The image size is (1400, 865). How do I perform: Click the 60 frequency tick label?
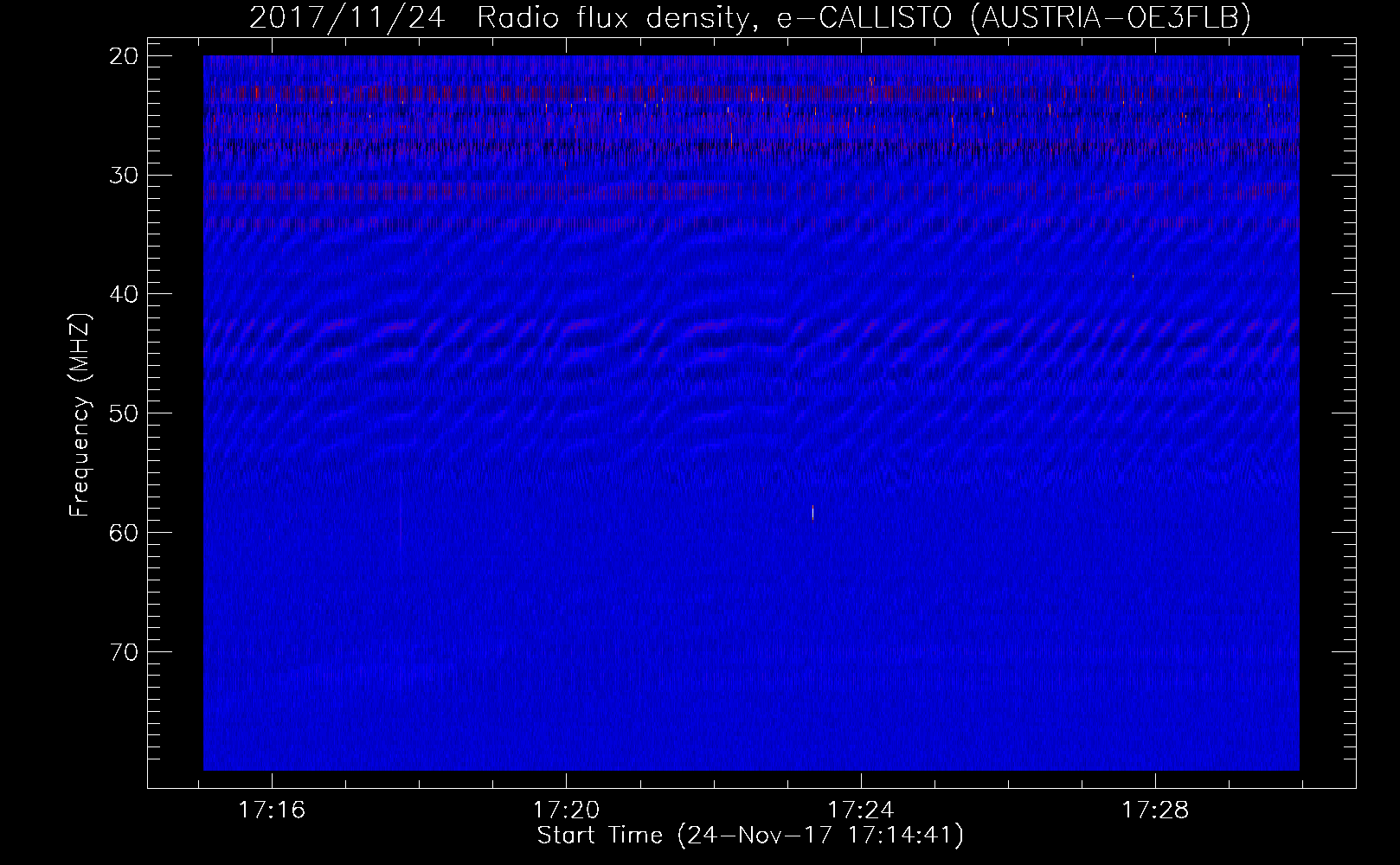coord(125,532)
